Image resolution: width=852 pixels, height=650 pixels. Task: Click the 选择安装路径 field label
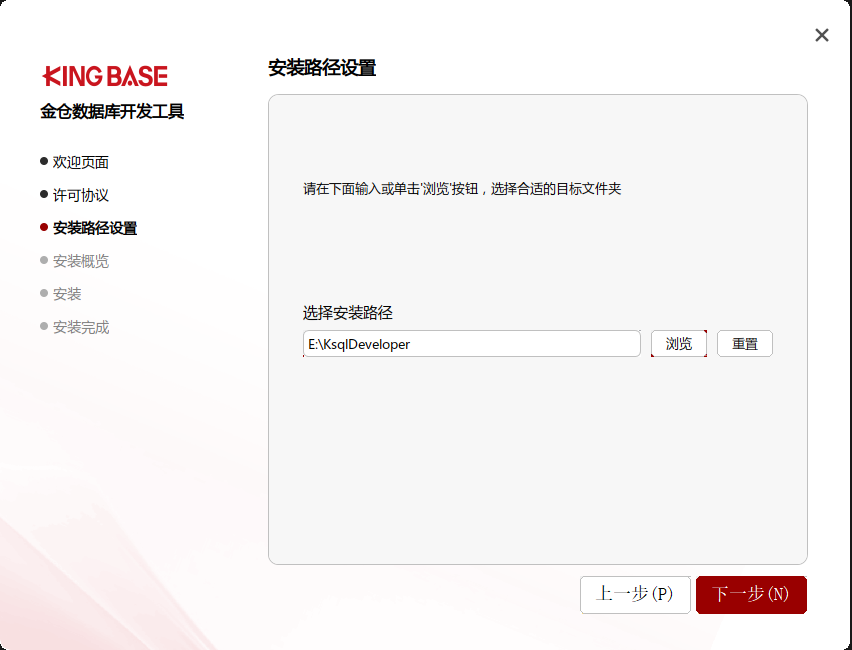coord(348,313)
